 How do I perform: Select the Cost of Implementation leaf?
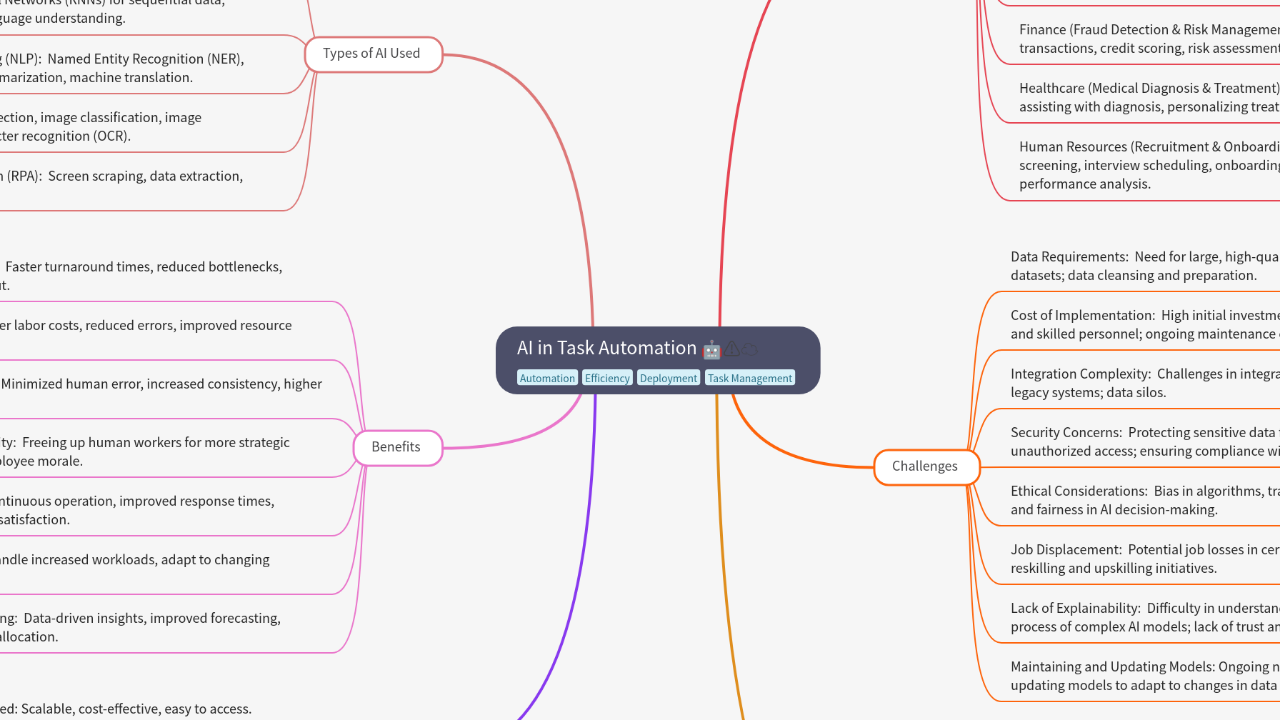[x=1145, y=325]
